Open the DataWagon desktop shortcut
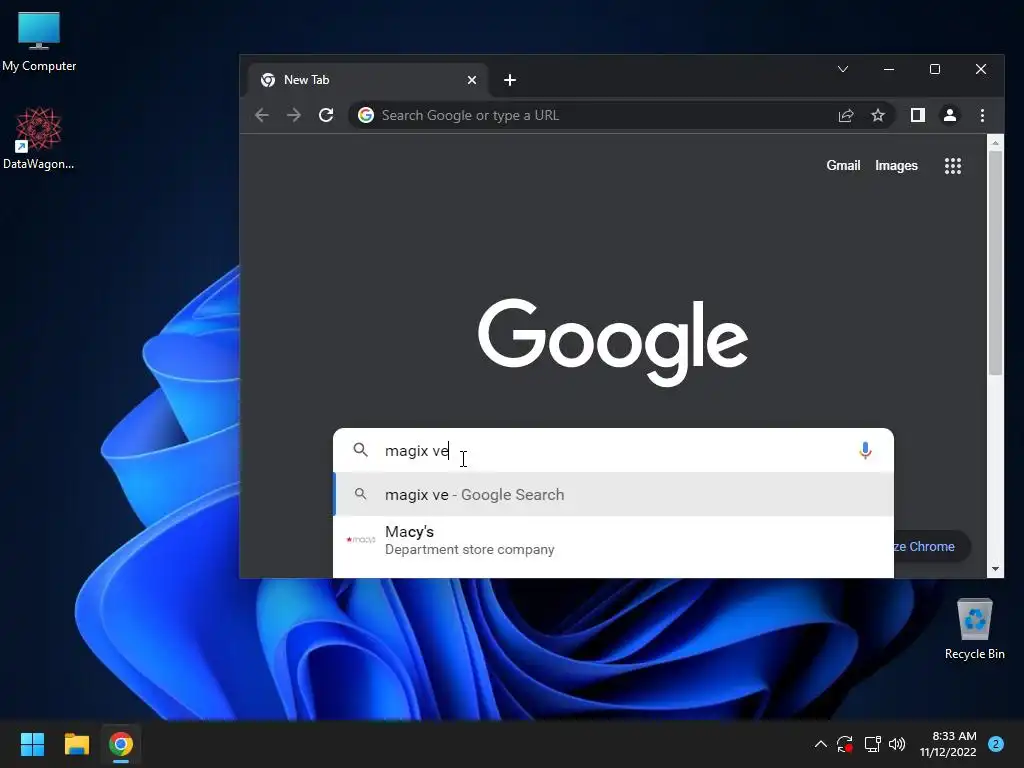This screenshot has width=1024, height=768. 39,138
